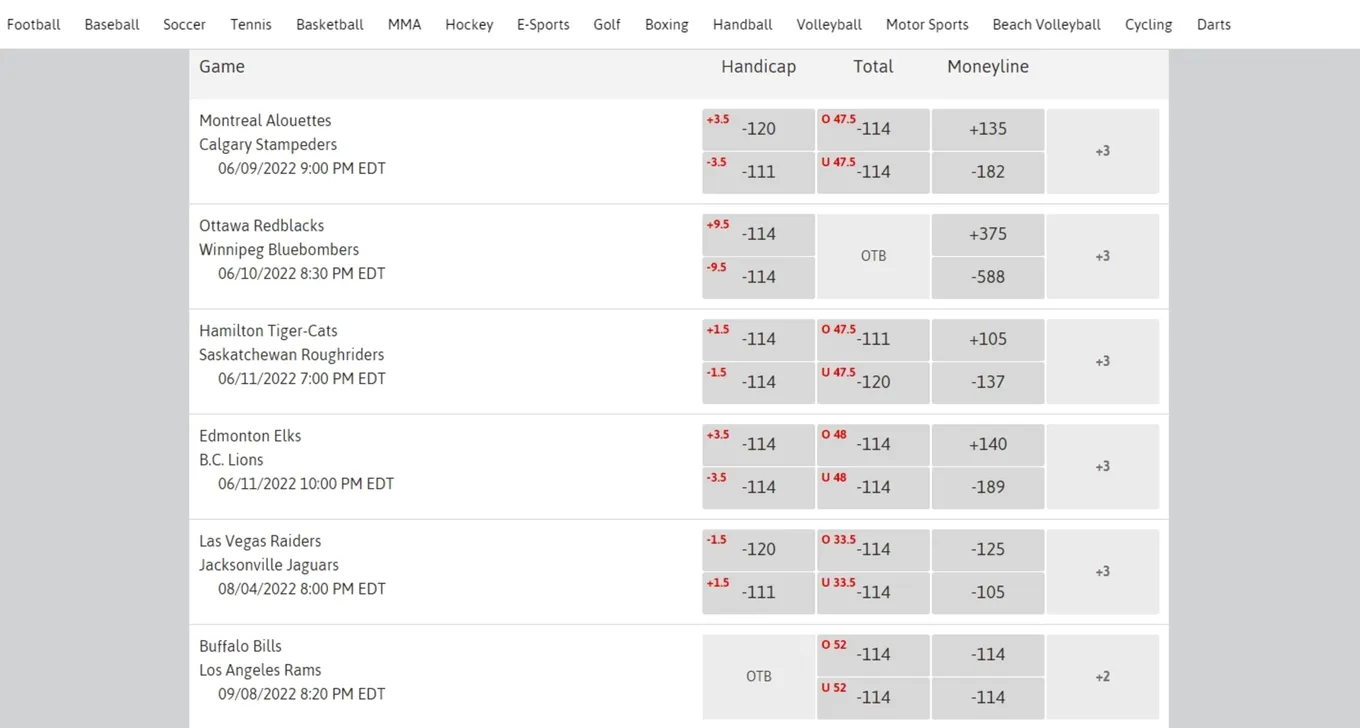Image resolution: width=1360 pixels, height=728 pixels.
Task: Open the Hamilton Tiger-Cats game link
Action: pos(268,331)
